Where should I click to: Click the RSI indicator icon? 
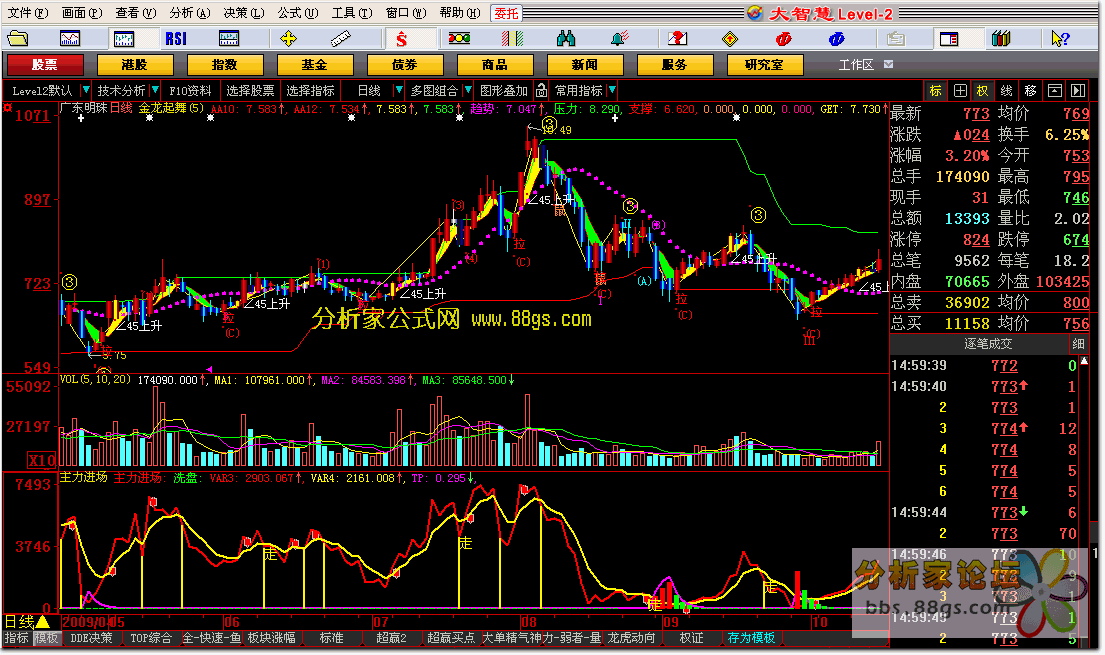coord(176,38)
